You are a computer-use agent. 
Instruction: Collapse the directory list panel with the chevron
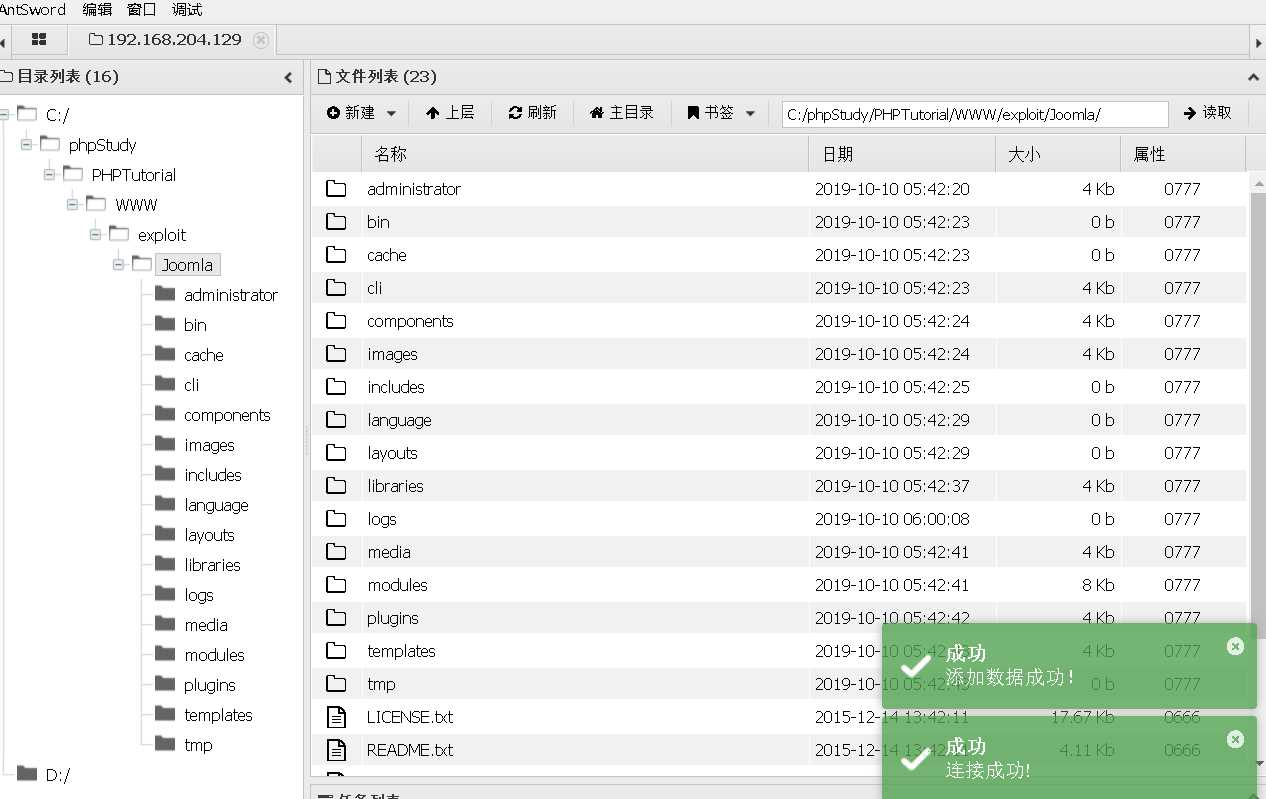(x=288, y=77)
